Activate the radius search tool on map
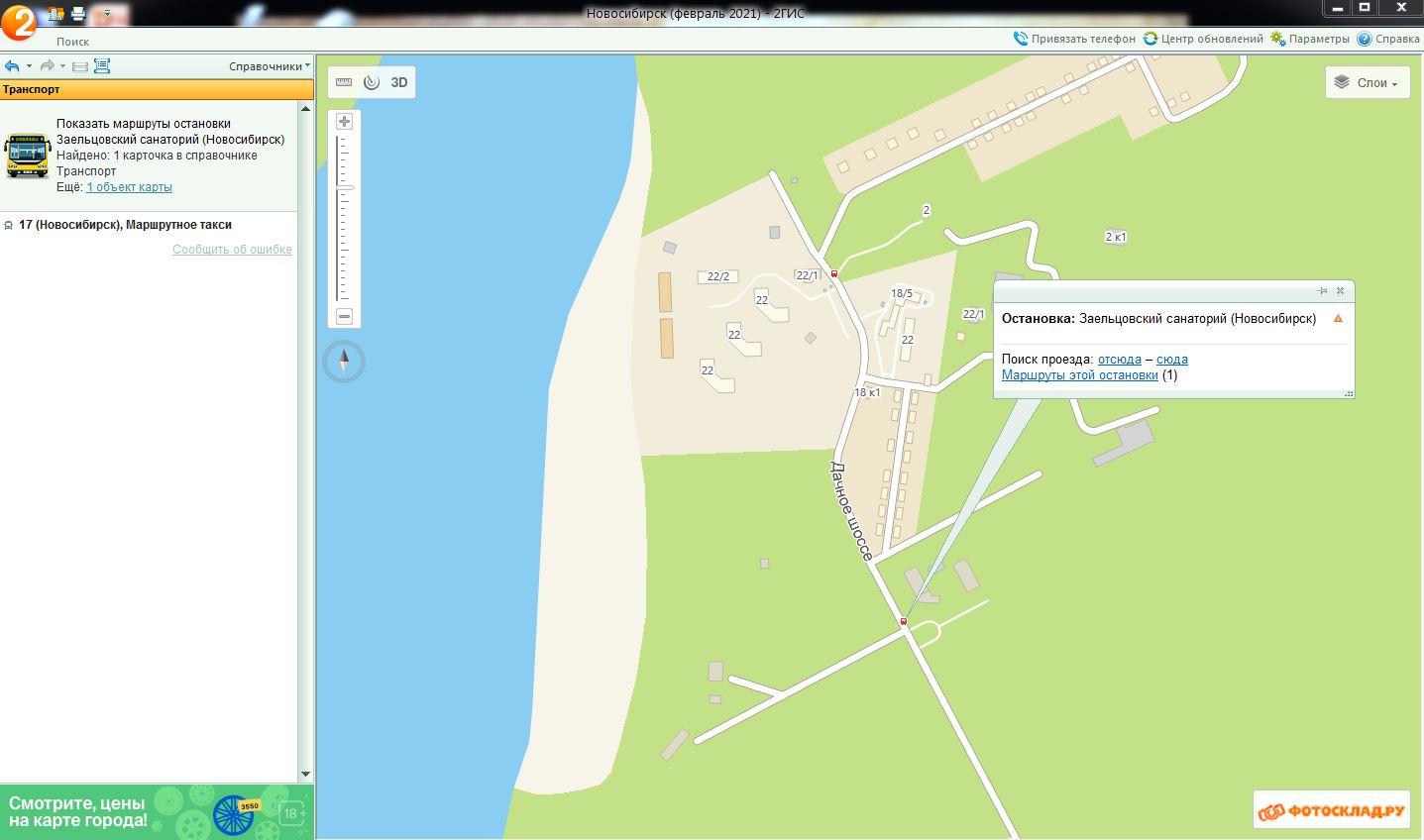 click(372, 82)
